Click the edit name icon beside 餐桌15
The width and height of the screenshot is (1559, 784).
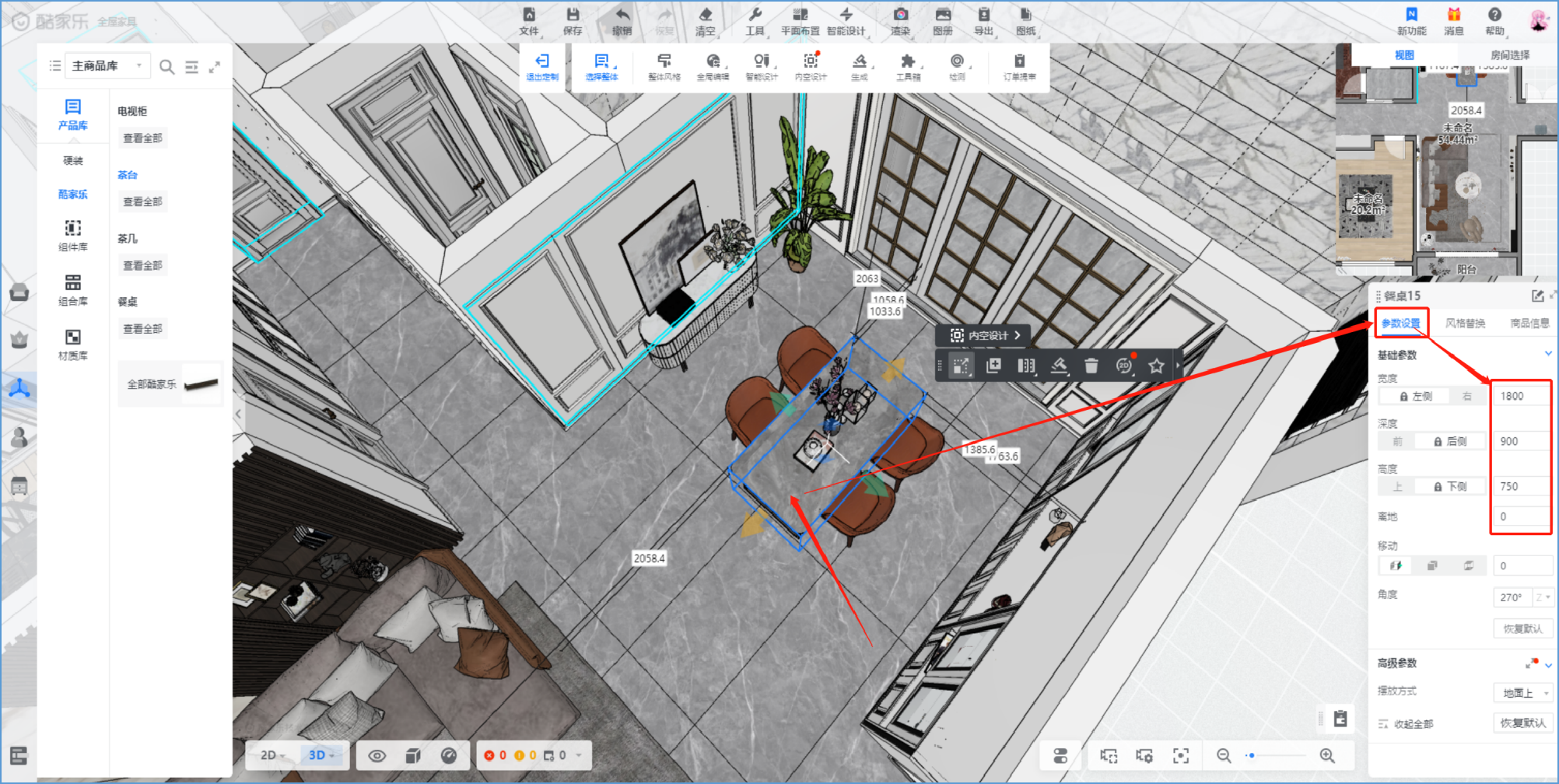tap(1537, 296)
